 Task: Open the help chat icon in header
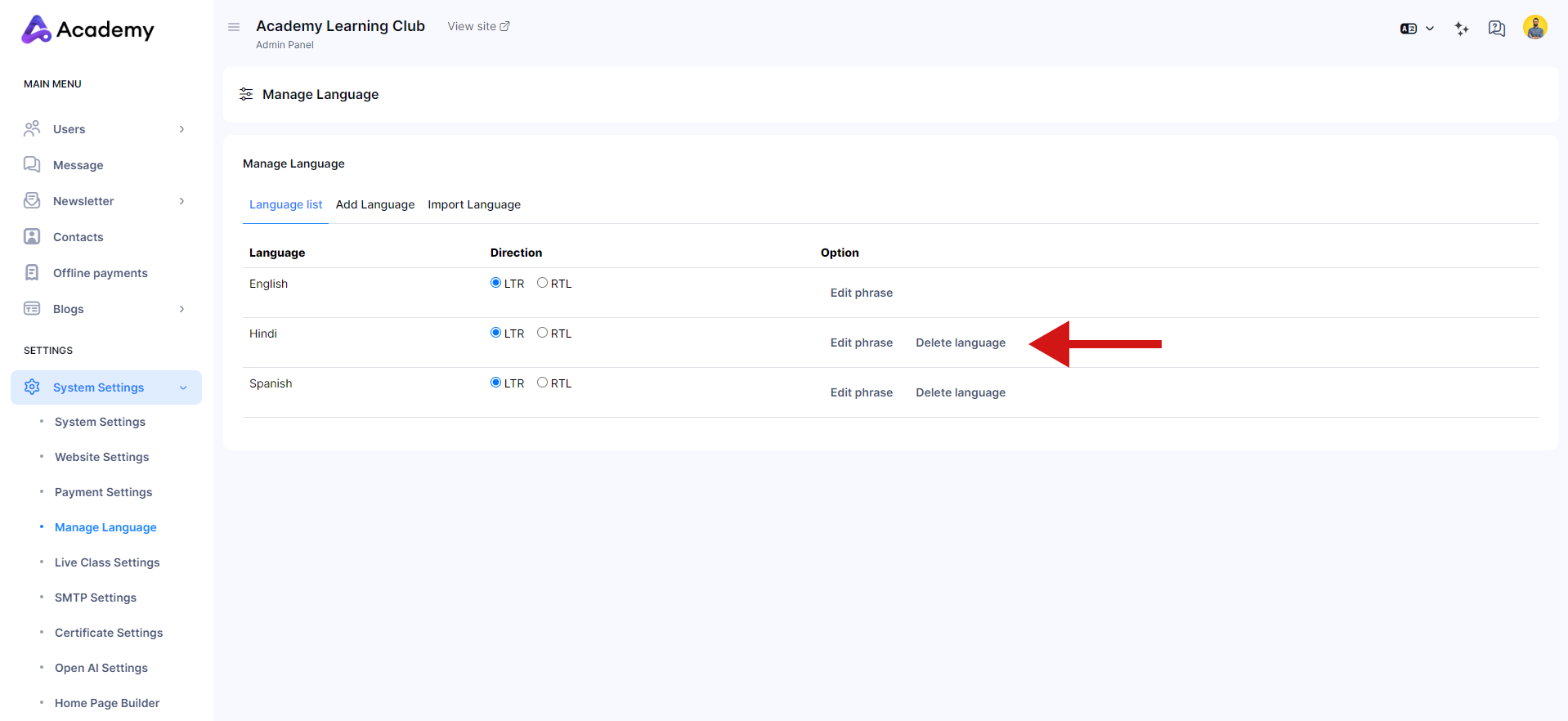point(1496,29)
